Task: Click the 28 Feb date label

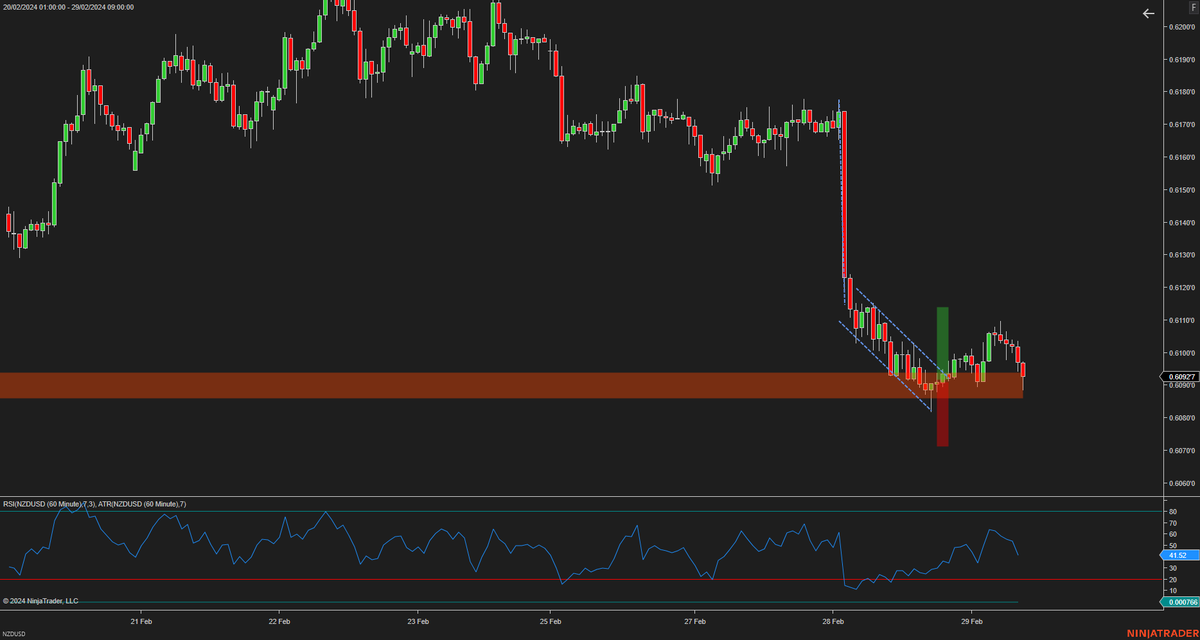Action: pos(833,620)
